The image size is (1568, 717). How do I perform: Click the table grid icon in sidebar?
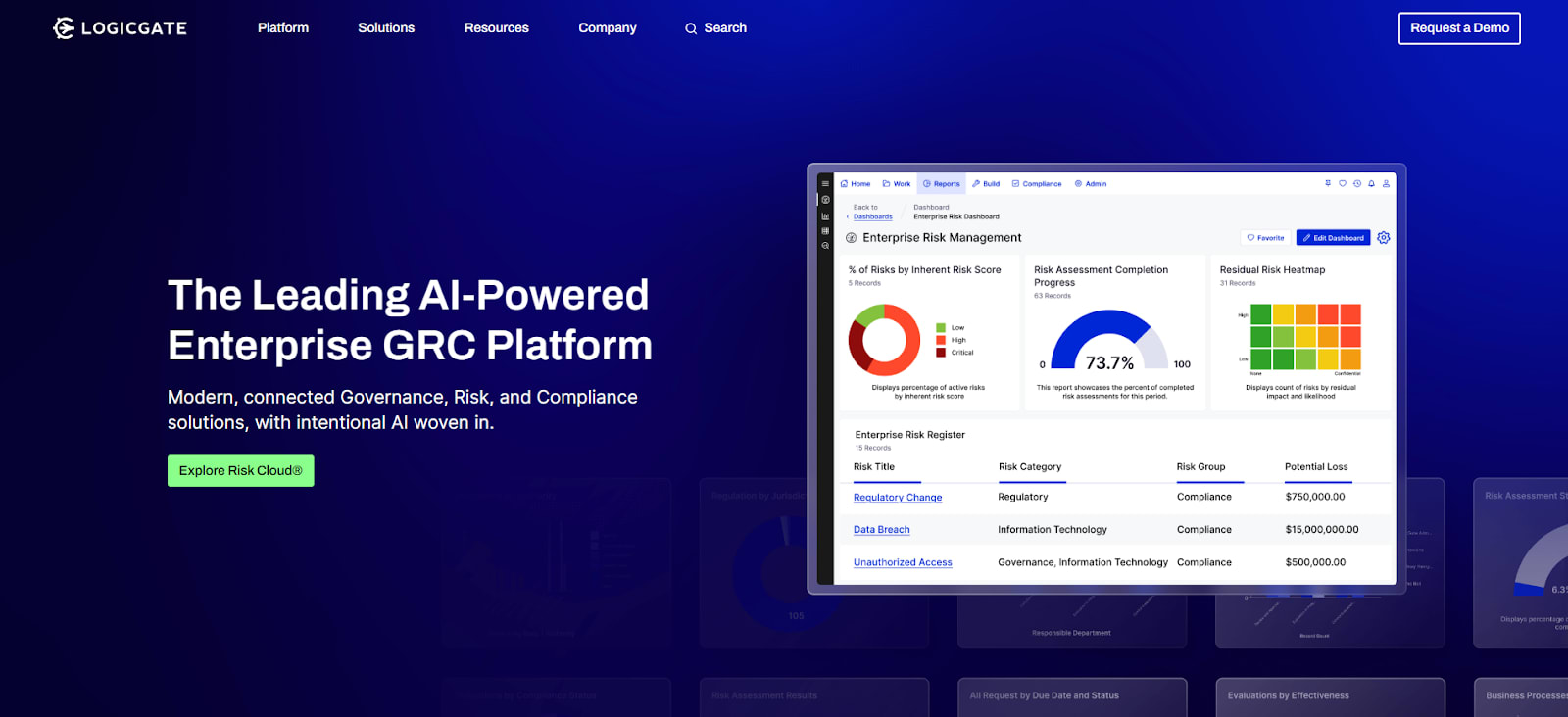825,231
